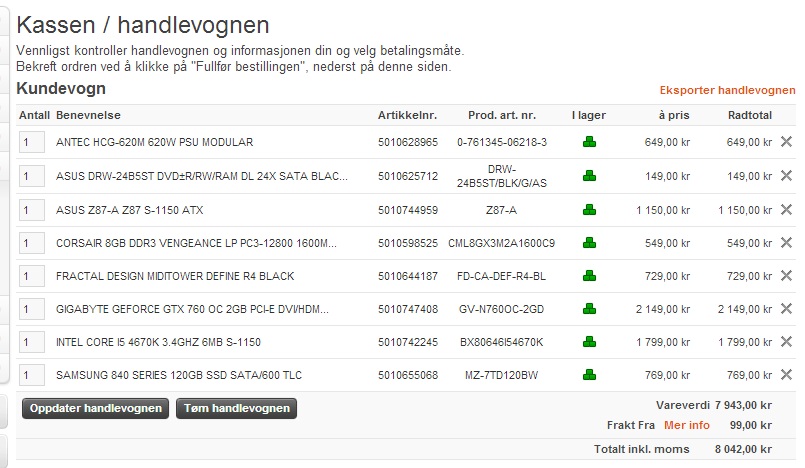Select product code CML8GX3M2A1600C9
This screenshot has width=805, height=468.
502,243
